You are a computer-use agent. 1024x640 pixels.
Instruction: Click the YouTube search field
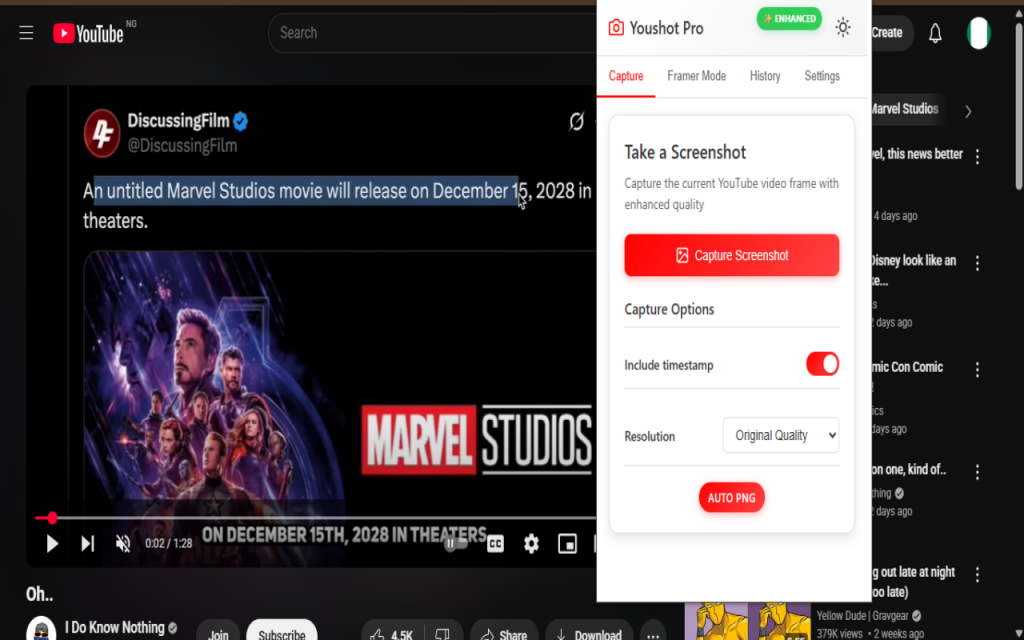coord(434,33)
